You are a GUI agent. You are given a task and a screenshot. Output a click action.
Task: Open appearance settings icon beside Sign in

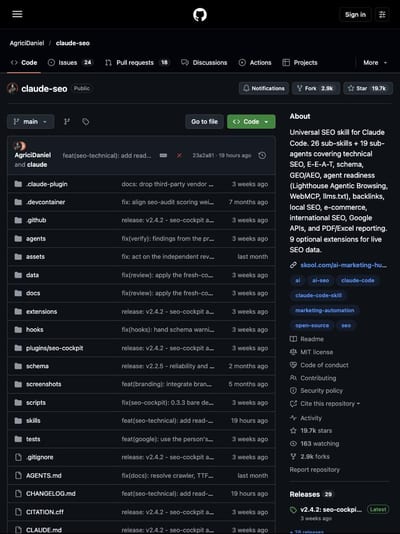pyautogui.click(x=382, y=15)
